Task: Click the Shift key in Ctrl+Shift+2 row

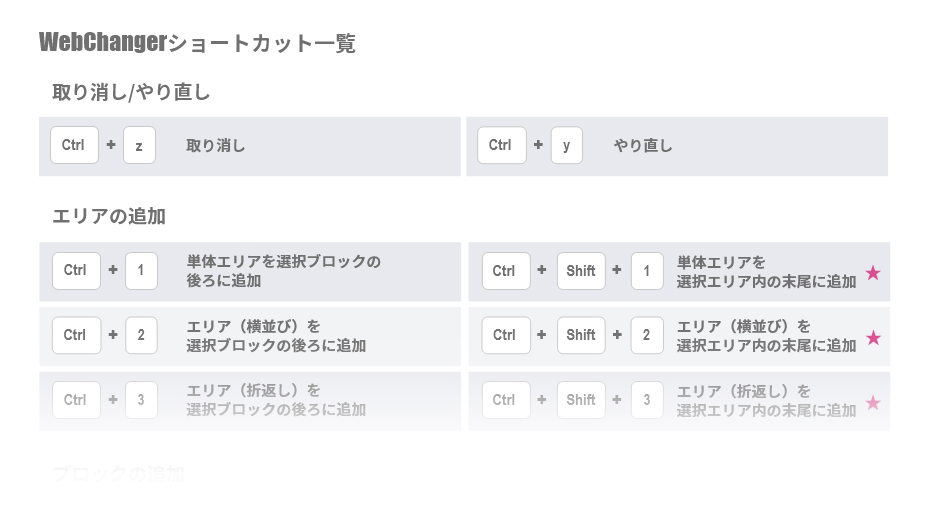Action: [x=581, y=335]
